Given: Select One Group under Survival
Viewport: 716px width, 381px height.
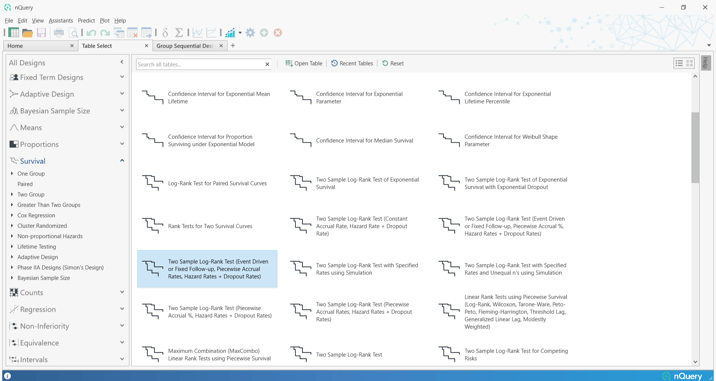Looking at the screenshot, I should 31,174.
